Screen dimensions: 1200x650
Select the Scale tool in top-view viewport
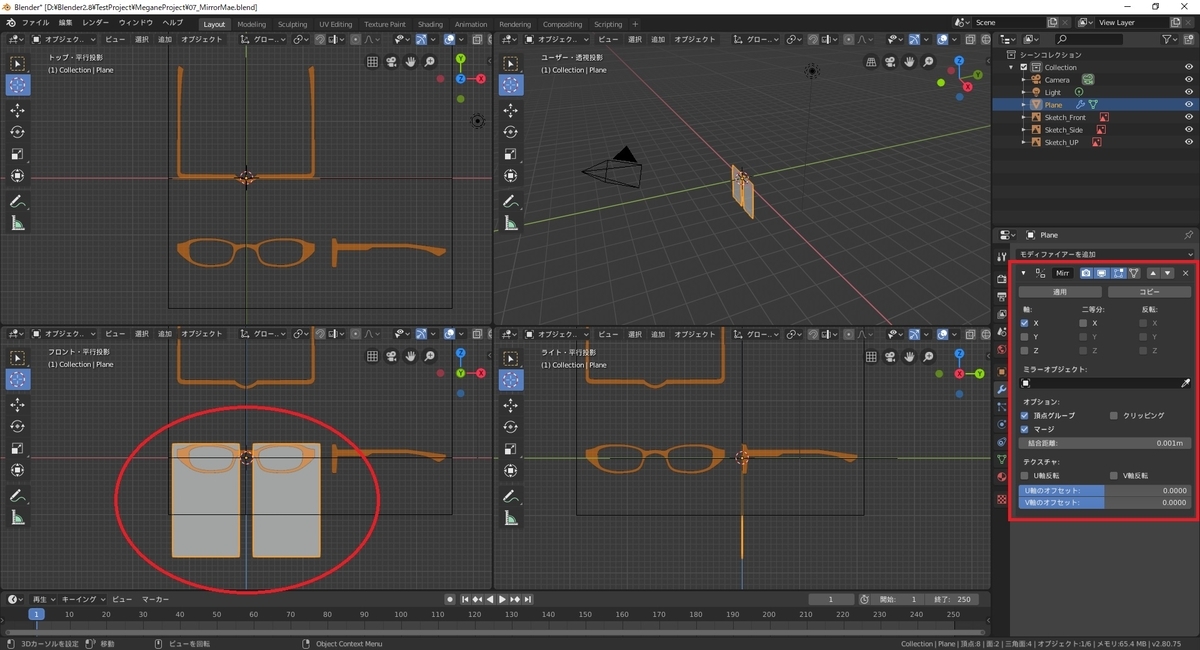click(x=17, y=154)
